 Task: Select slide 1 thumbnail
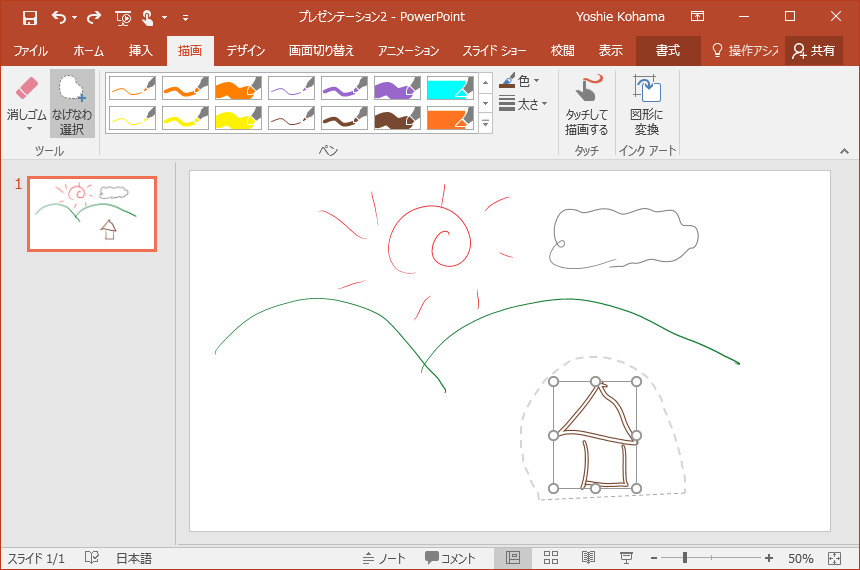tap(92, 214)
